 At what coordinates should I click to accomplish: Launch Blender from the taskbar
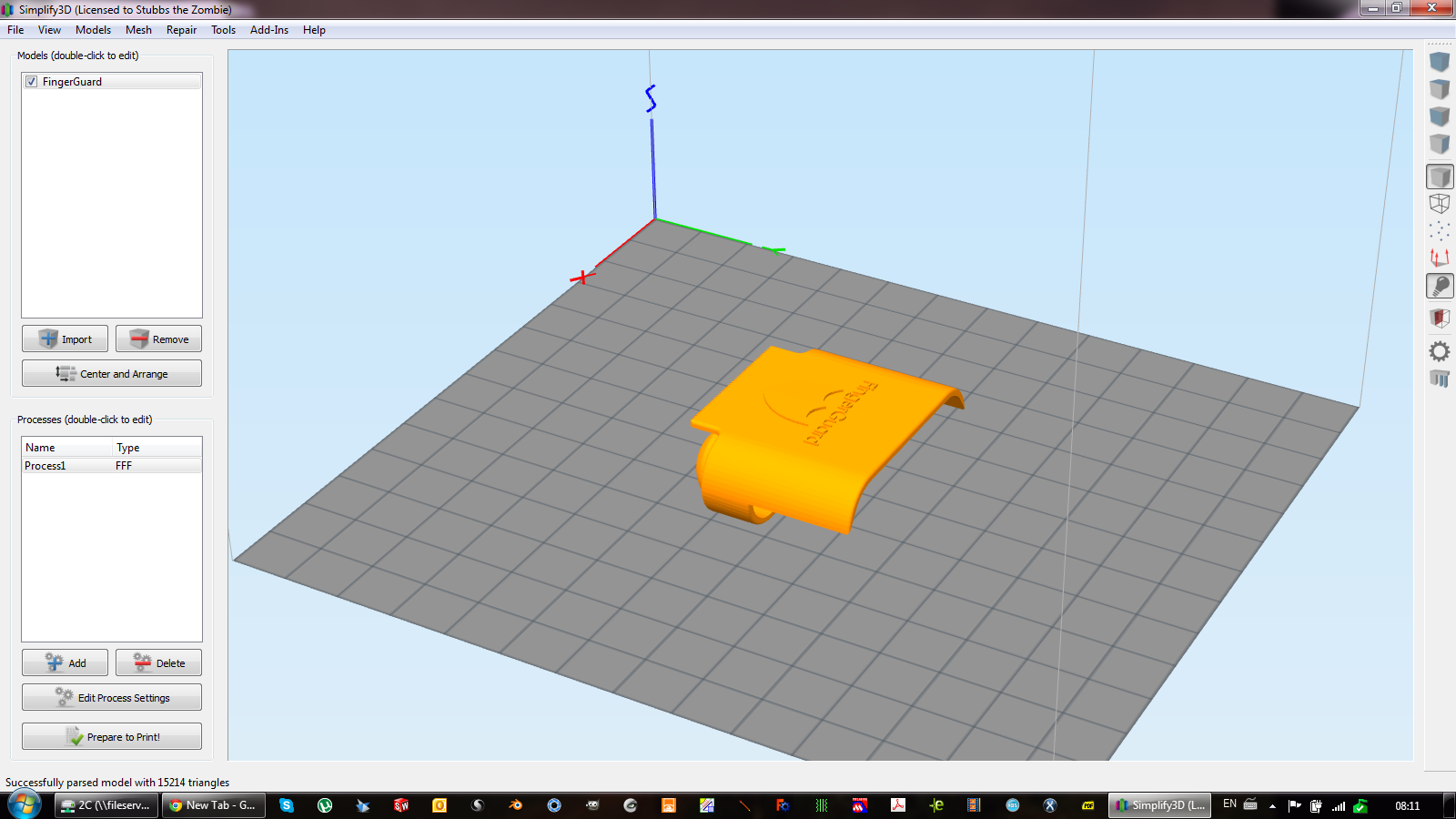pos(516,805)
